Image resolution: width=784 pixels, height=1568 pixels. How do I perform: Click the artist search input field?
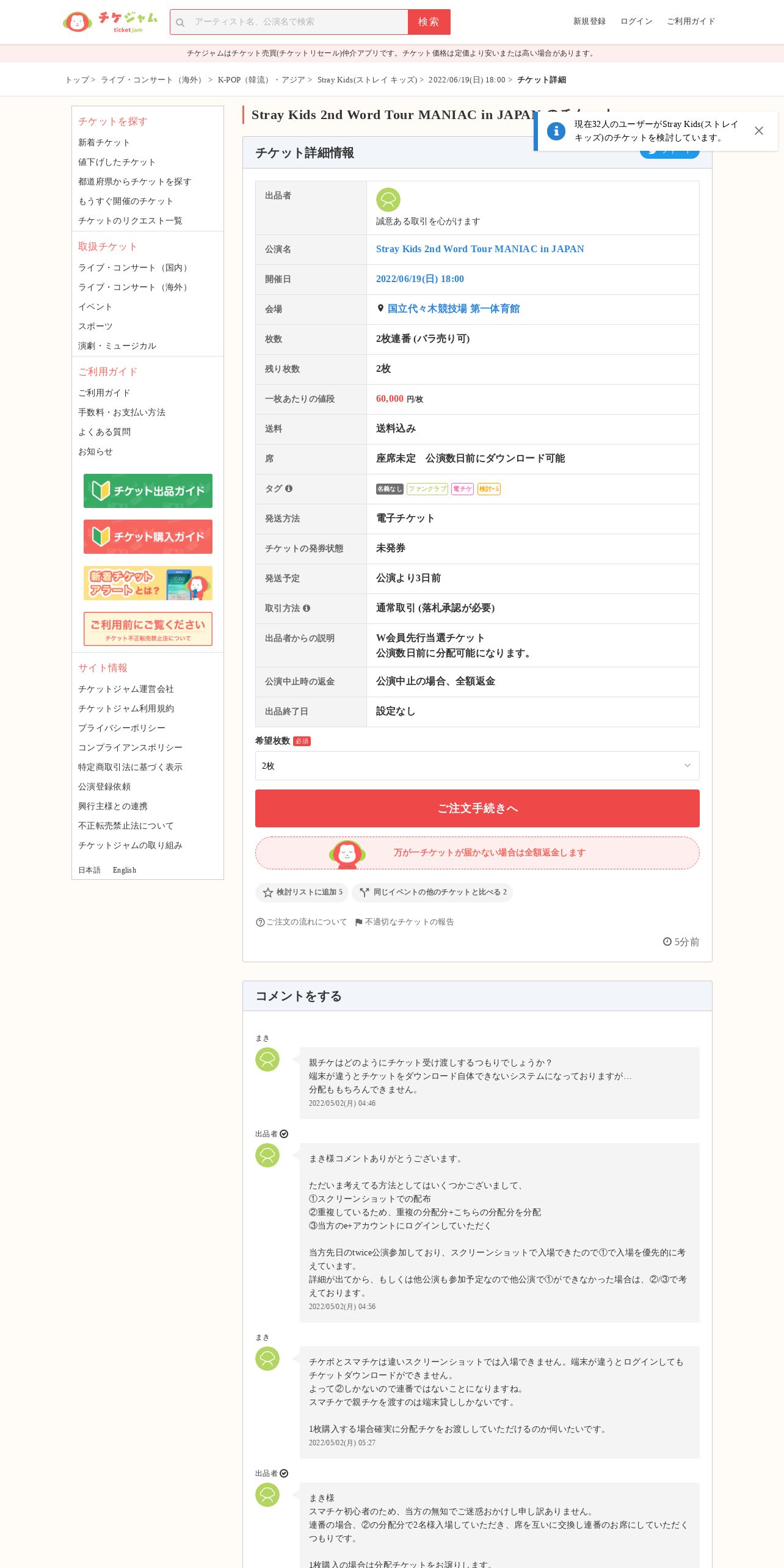click(x=298, y=22)
